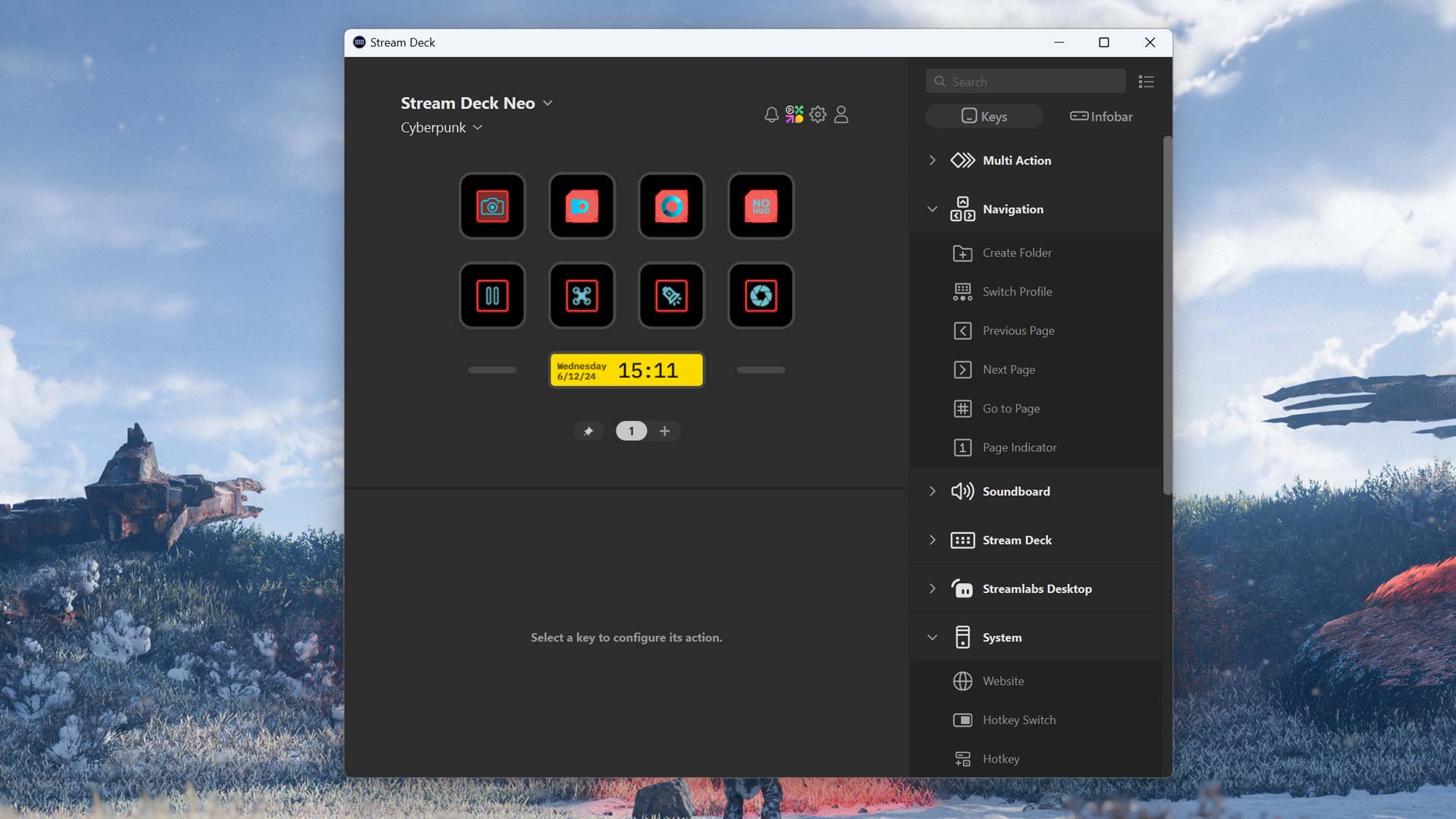Click the yellow clock infobar display
Viewport: 1456px width, 819px height.
(x=626, y=370)
